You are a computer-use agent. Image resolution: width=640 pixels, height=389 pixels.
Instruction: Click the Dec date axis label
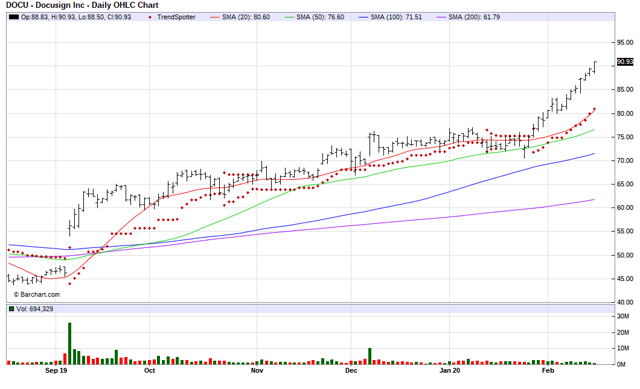[x=351, y=371]
